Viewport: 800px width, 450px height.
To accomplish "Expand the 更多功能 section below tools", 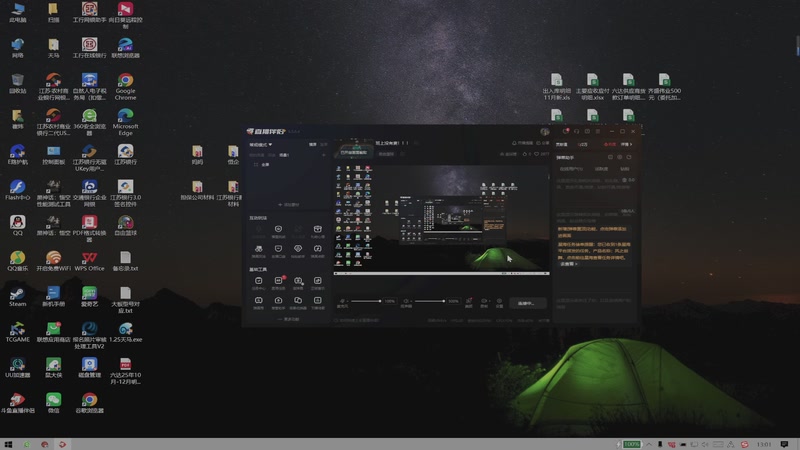I will coord(289,319).
